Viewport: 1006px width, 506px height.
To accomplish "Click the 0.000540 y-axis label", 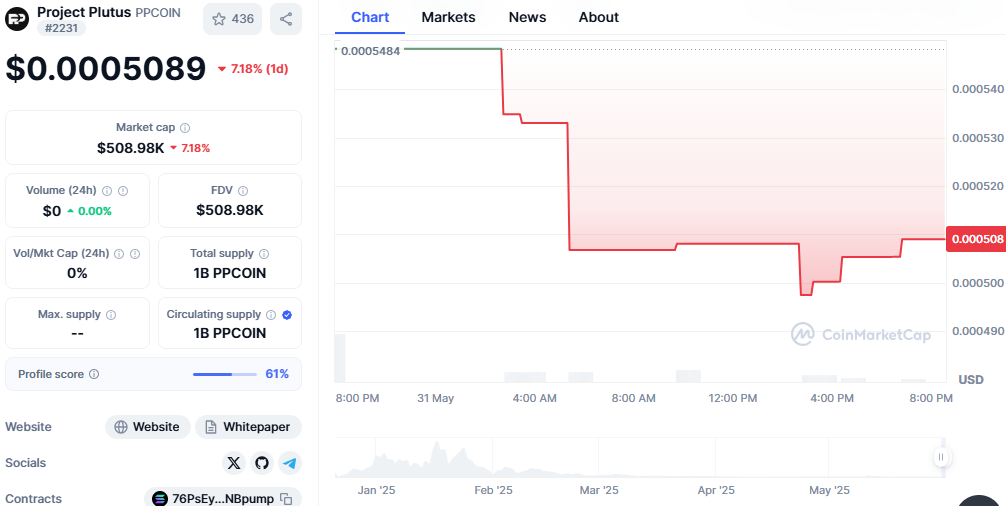I will tap(978, 89).
